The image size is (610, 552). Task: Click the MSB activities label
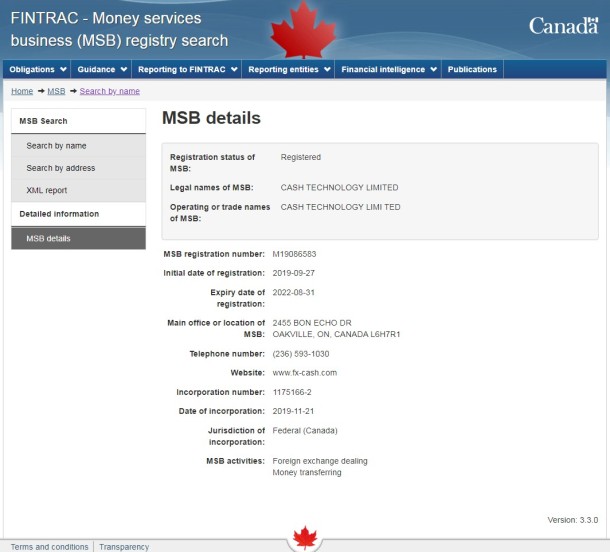[235, 461]
